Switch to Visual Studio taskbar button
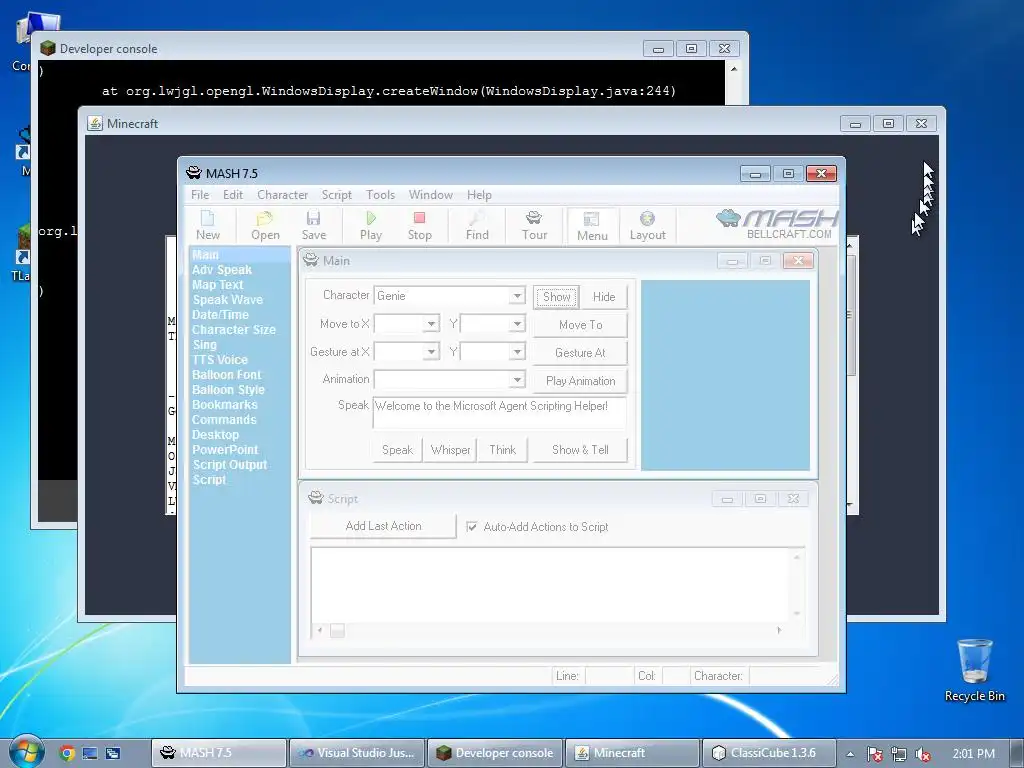Screen dimensions: 1024x768 (357, 753)
